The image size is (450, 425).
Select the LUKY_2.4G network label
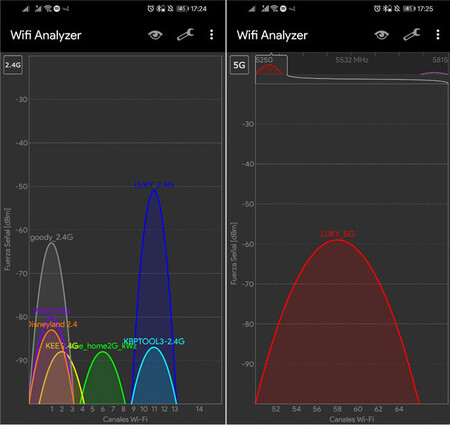coord(154,185)
